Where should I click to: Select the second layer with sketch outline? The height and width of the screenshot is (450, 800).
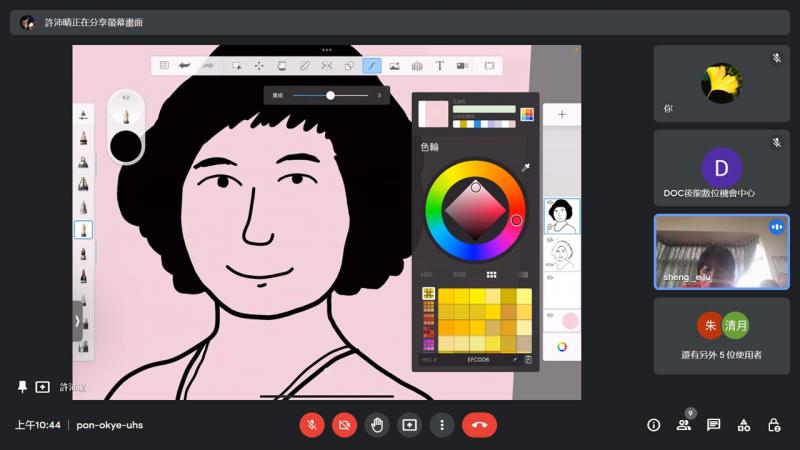tap(562, 253)
